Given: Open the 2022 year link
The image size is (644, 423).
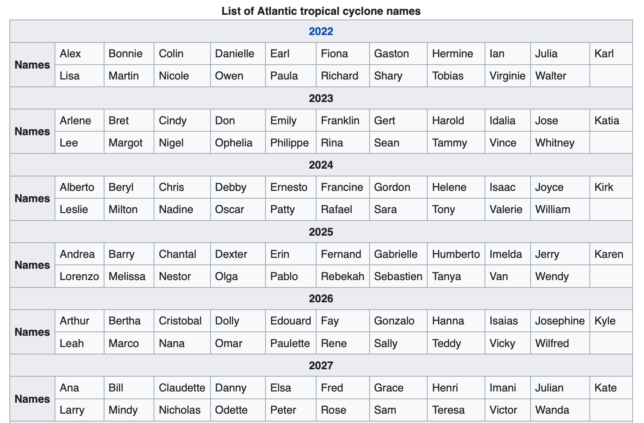Looking at the screenshot, I should click(321, 32).
